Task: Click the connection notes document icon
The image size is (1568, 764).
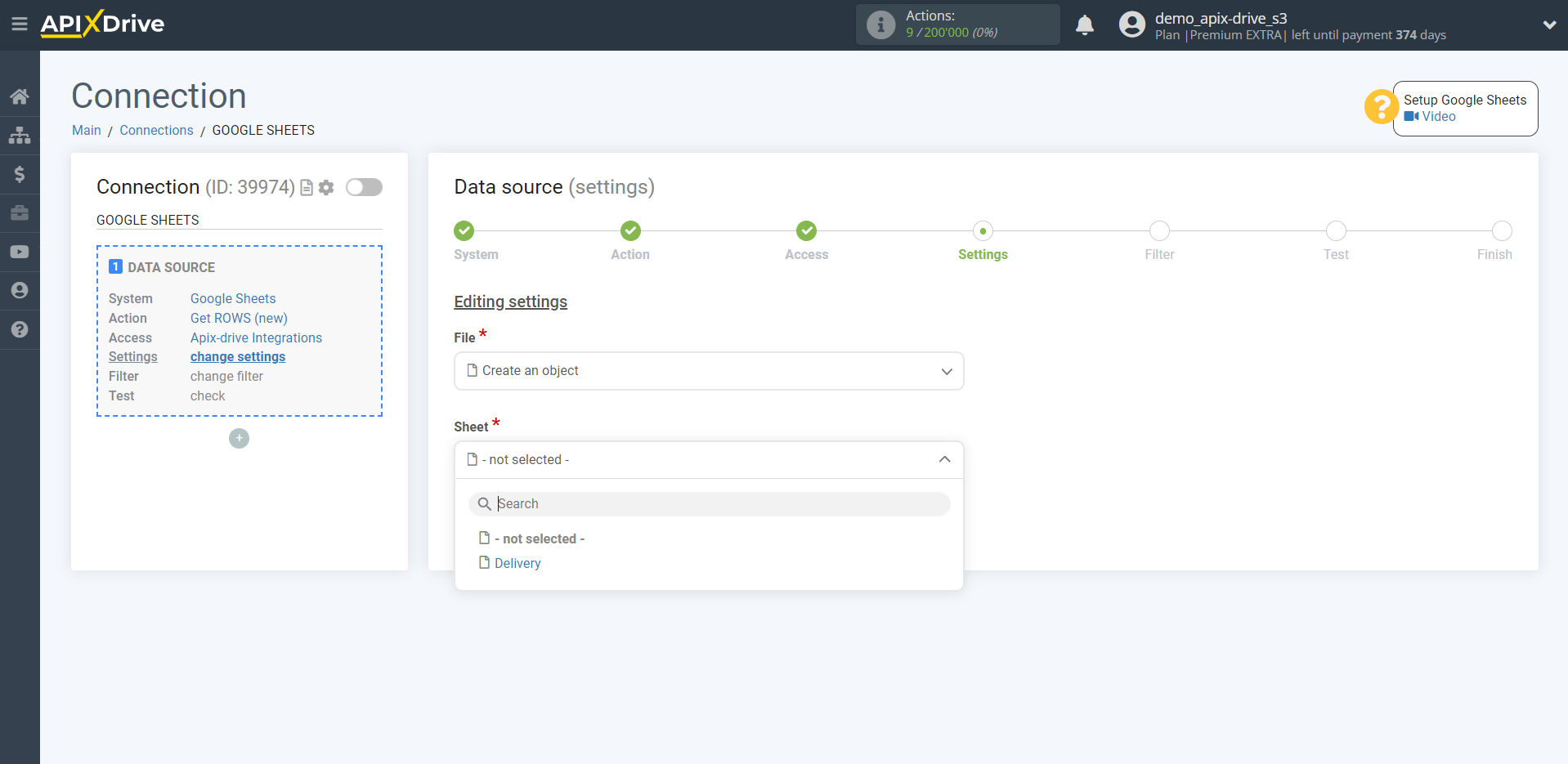Action: point(307,188)
